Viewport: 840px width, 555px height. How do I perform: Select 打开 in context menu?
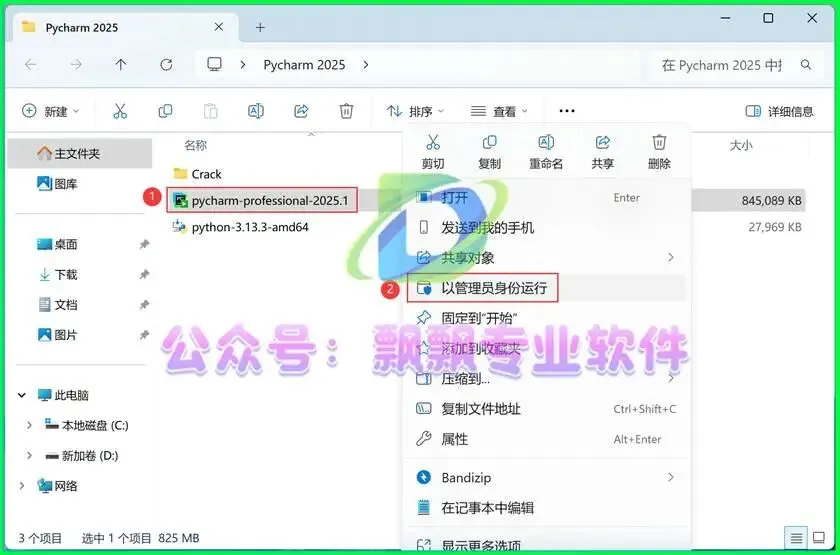(548, 198)
